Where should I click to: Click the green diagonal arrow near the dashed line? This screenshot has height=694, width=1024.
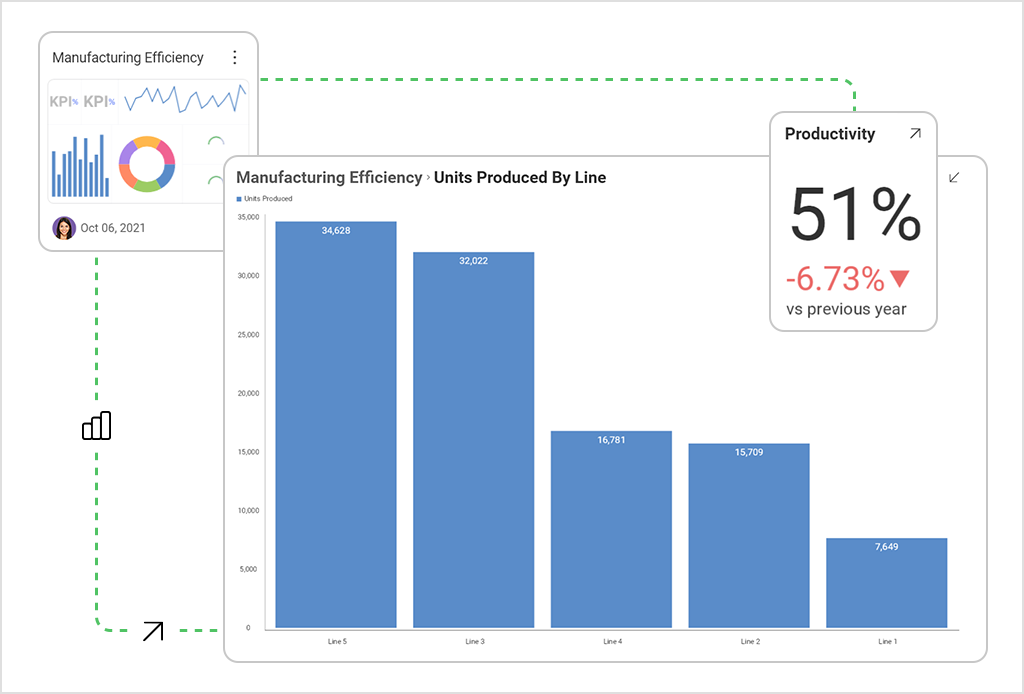click(152, 630)
